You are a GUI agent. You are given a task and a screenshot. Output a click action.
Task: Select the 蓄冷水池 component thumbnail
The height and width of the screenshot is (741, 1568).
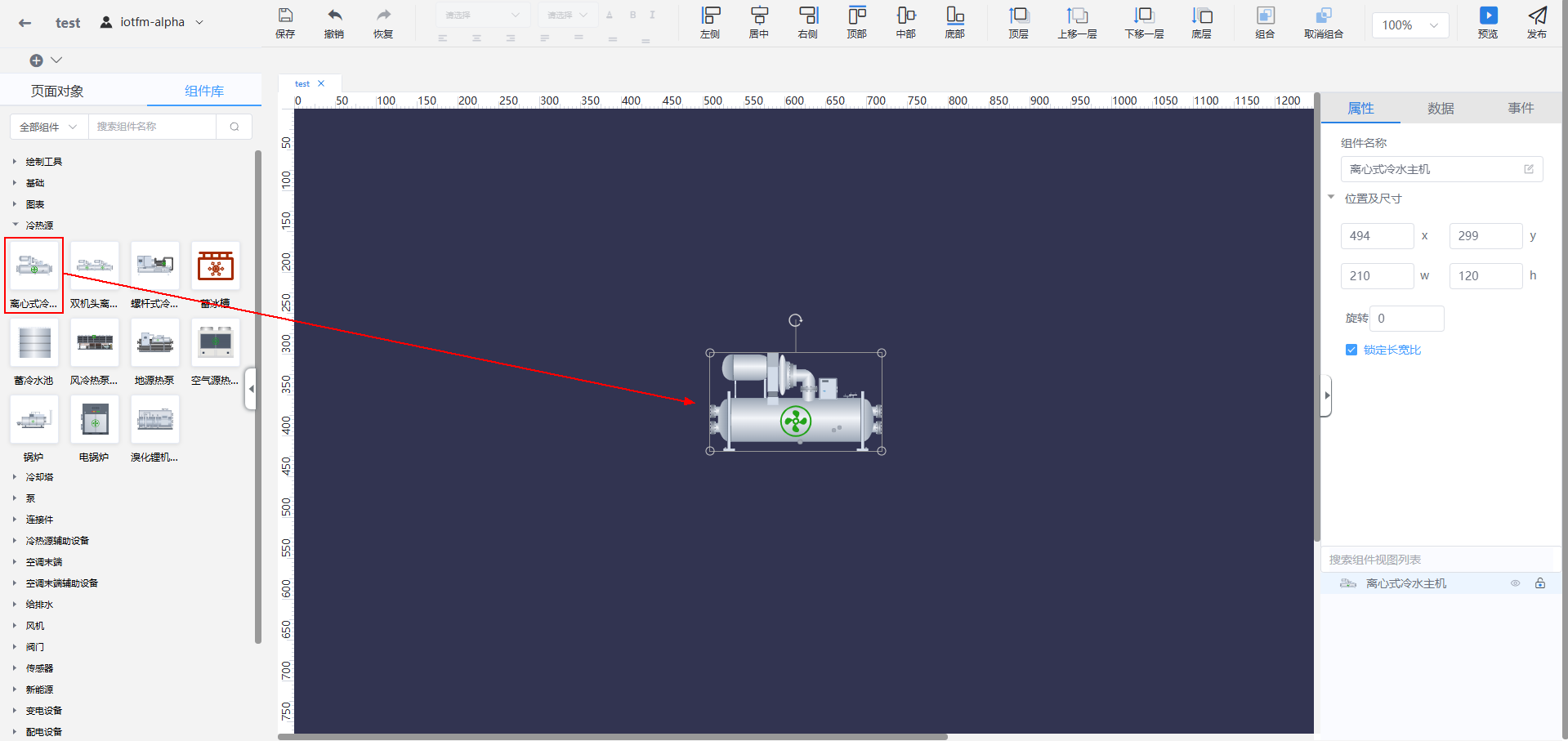(x=34, y=342)
